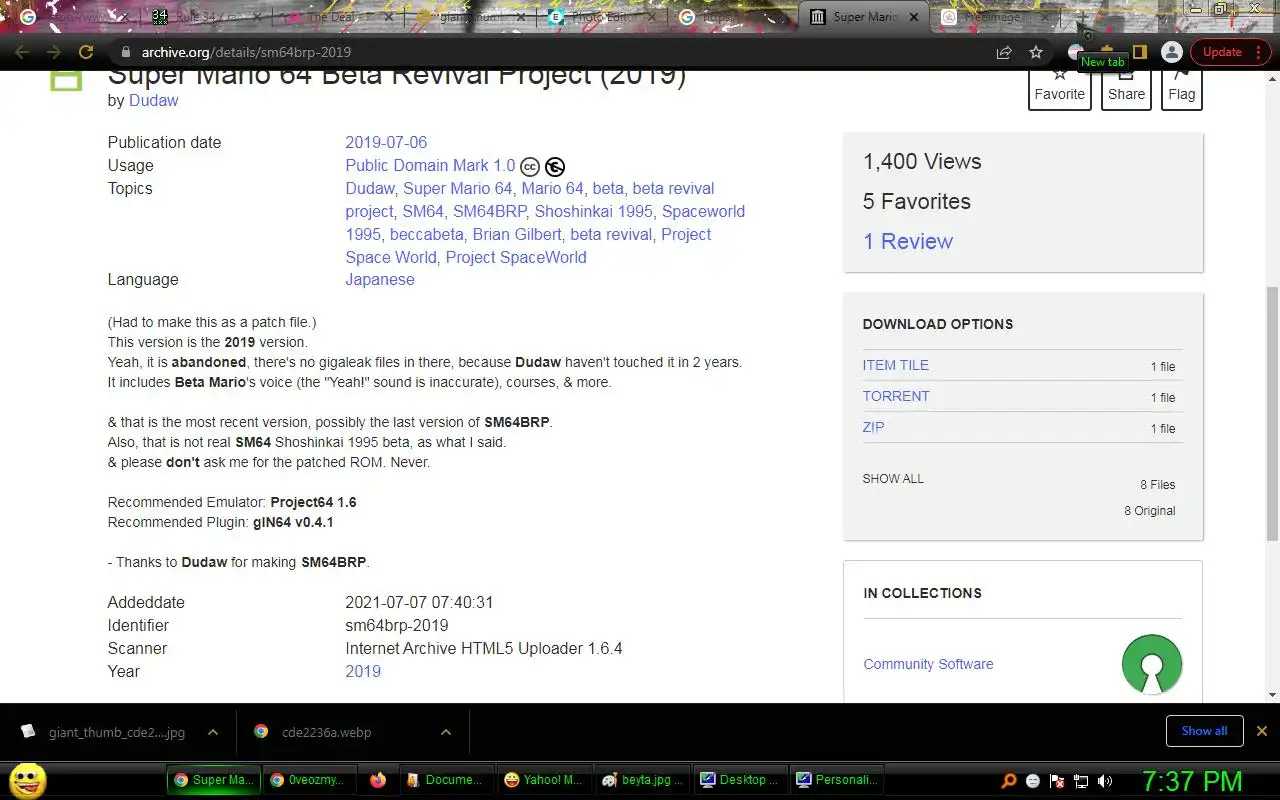Open the 'Project SpaceWorld' topic link

[x=516, y=257]
